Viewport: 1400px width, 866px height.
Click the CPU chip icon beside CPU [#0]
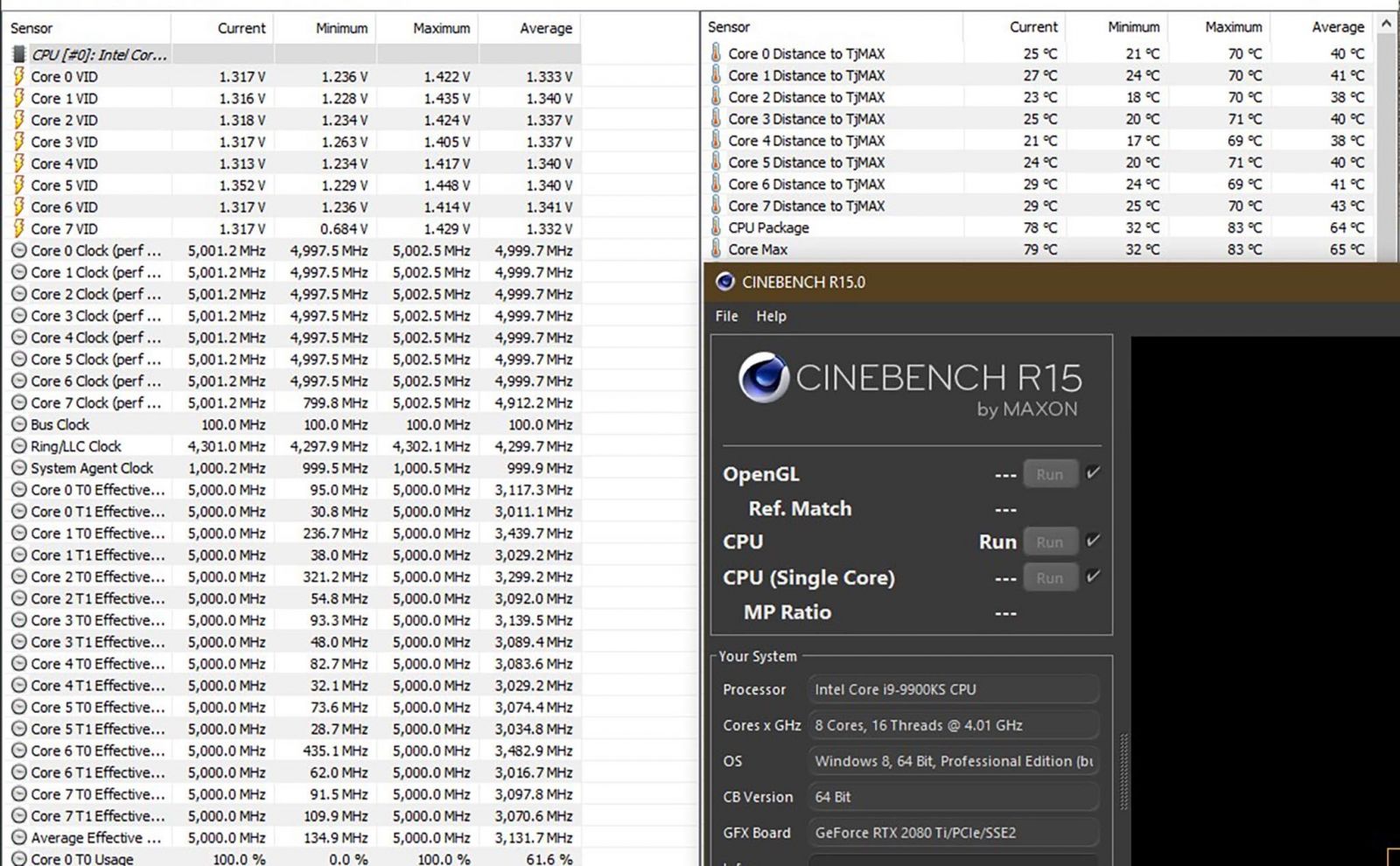[18, 54]
